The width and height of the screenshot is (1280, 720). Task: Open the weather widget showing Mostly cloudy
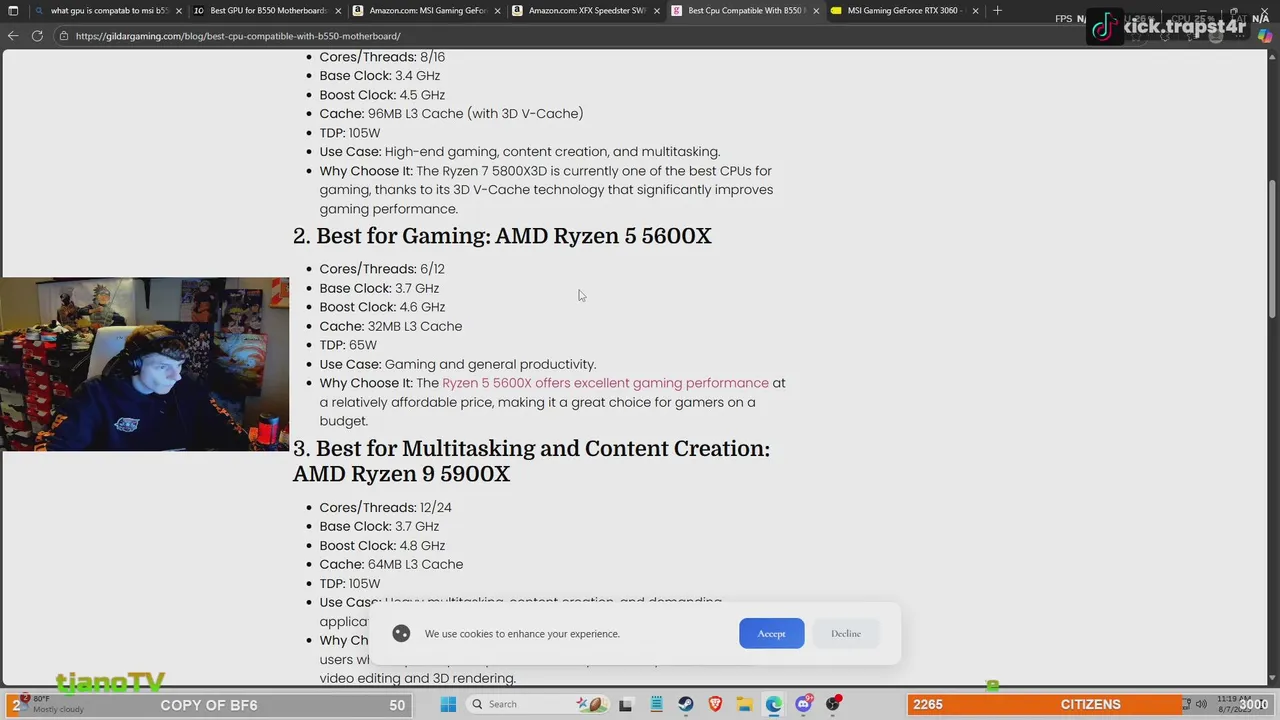coord(50,704)
